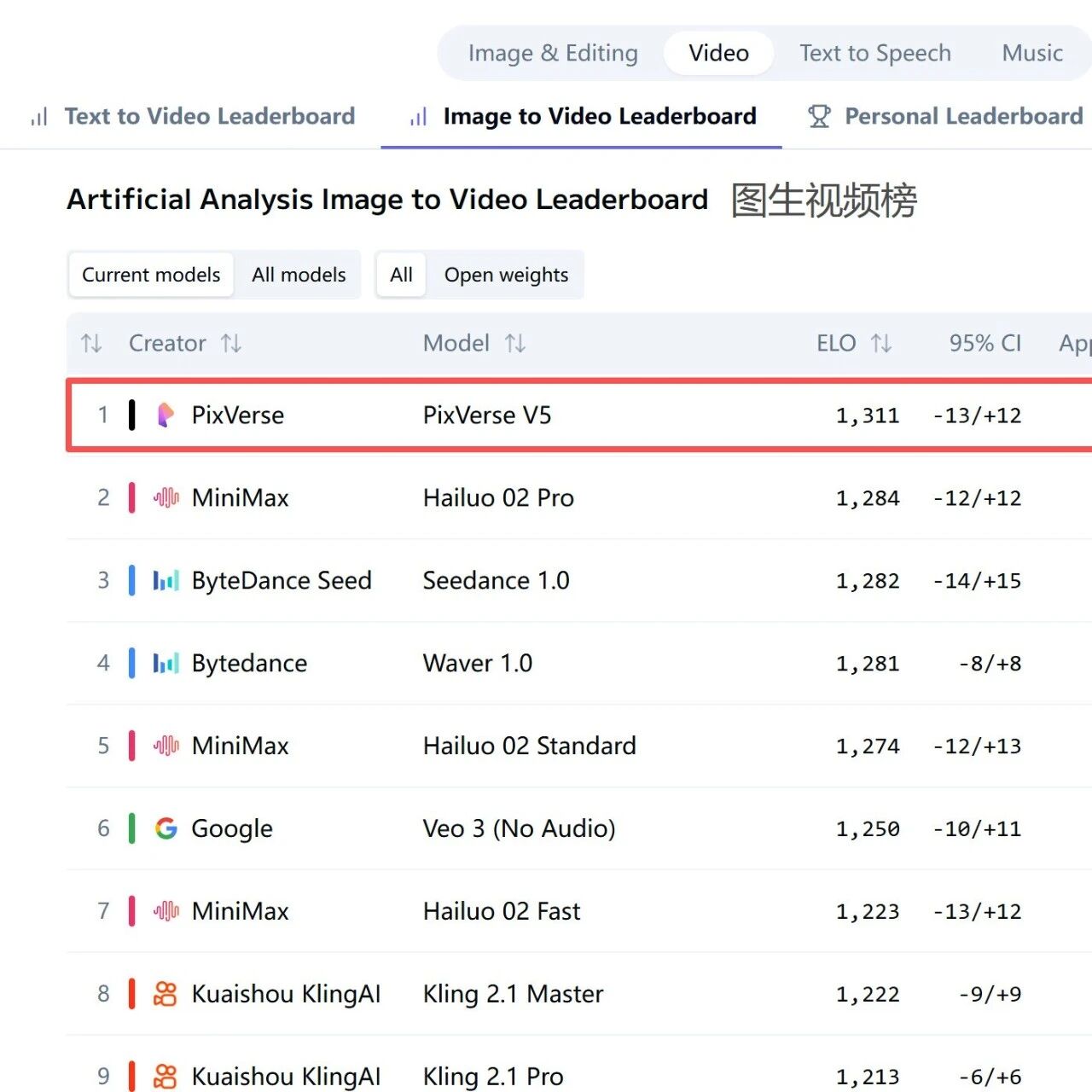Select the Kling 2.1 Pro model name

click(493, 1077)
